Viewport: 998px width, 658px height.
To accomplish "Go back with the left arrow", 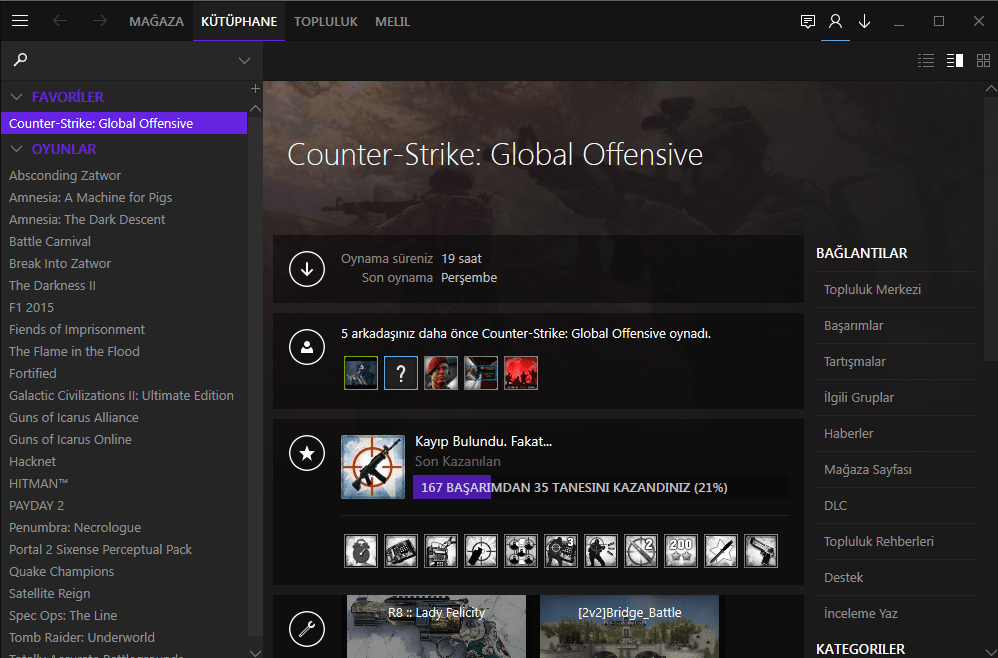I will click(x=60, y=21).
